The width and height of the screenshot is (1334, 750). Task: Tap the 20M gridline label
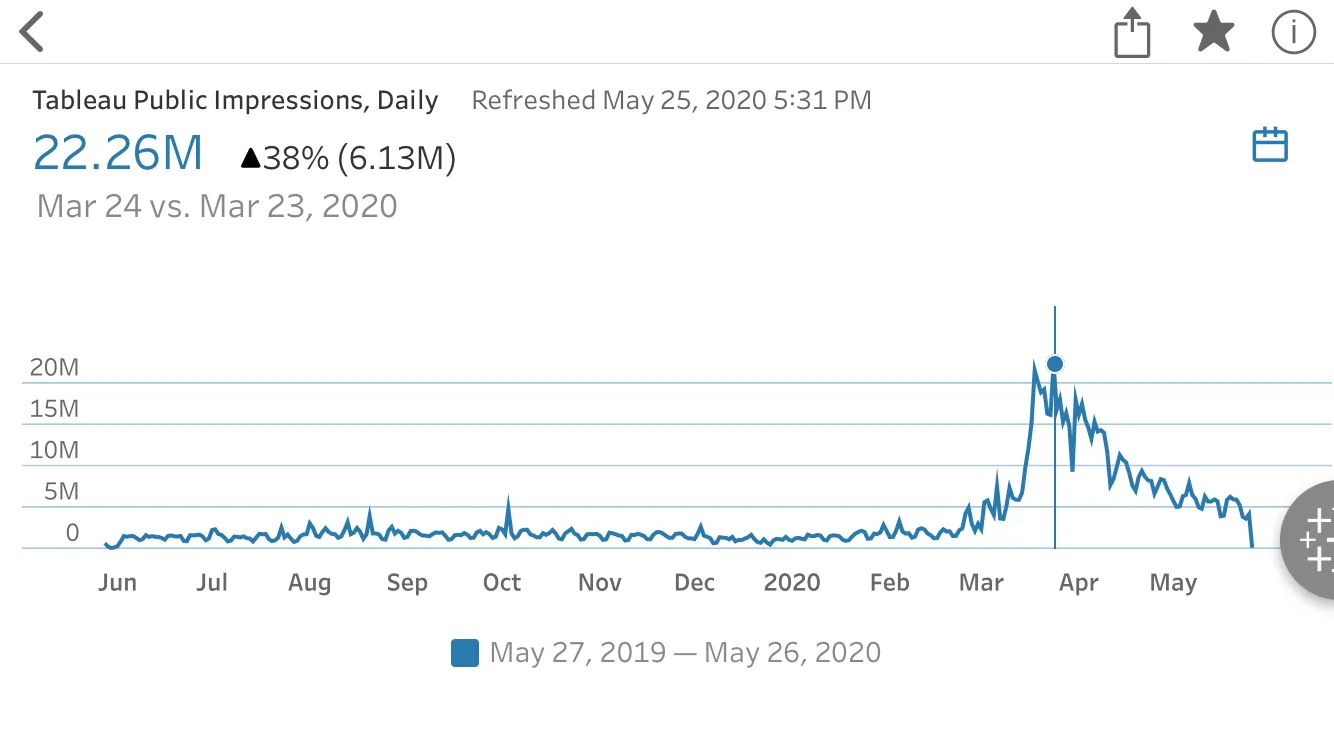tap(54, 367)
